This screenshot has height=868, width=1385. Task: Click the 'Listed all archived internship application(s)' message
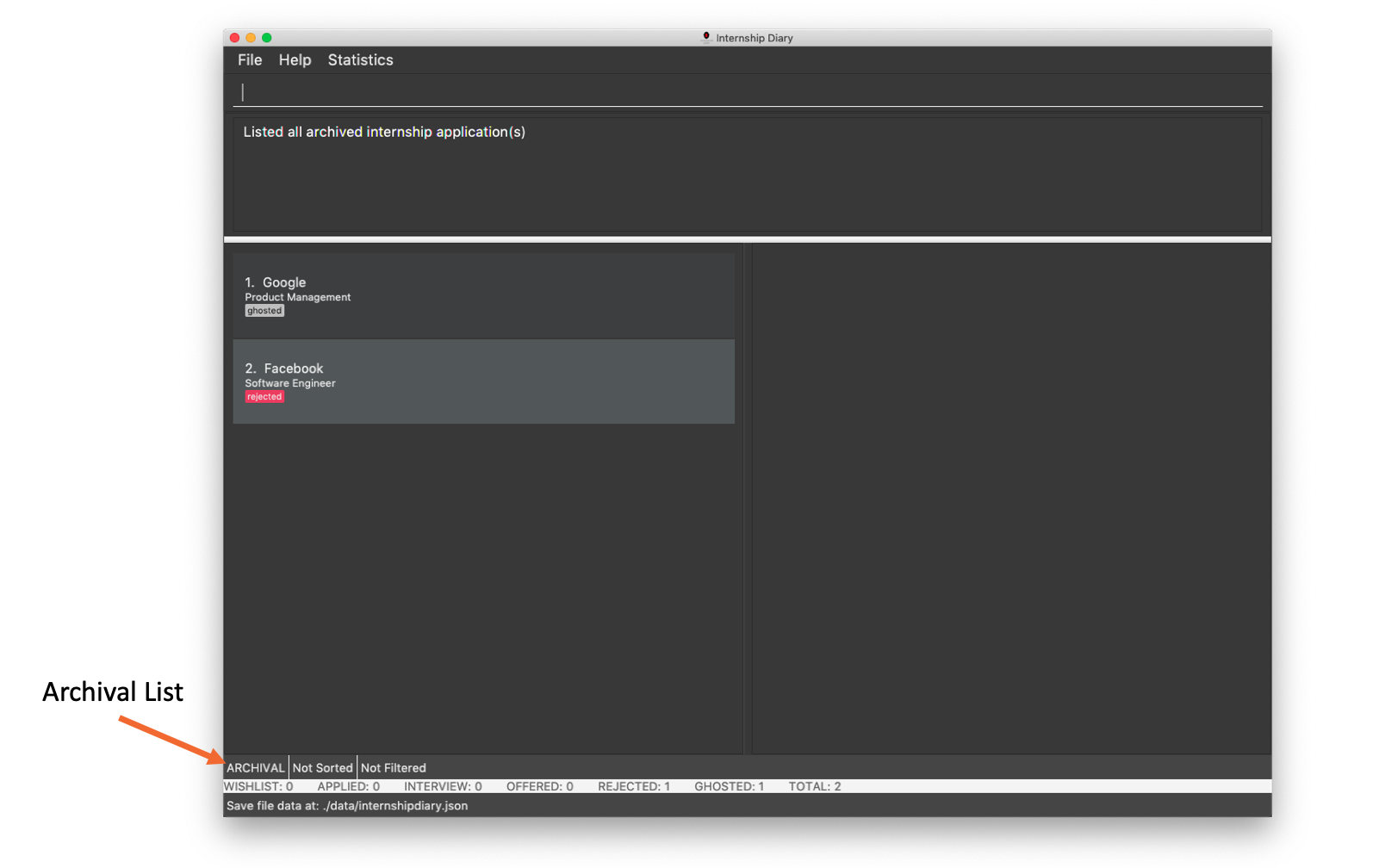tap(384, 132)
